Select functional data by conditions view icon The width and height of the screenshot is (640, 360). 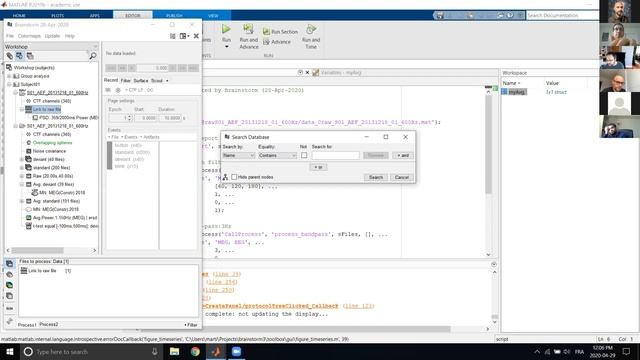tap(30, 56)
